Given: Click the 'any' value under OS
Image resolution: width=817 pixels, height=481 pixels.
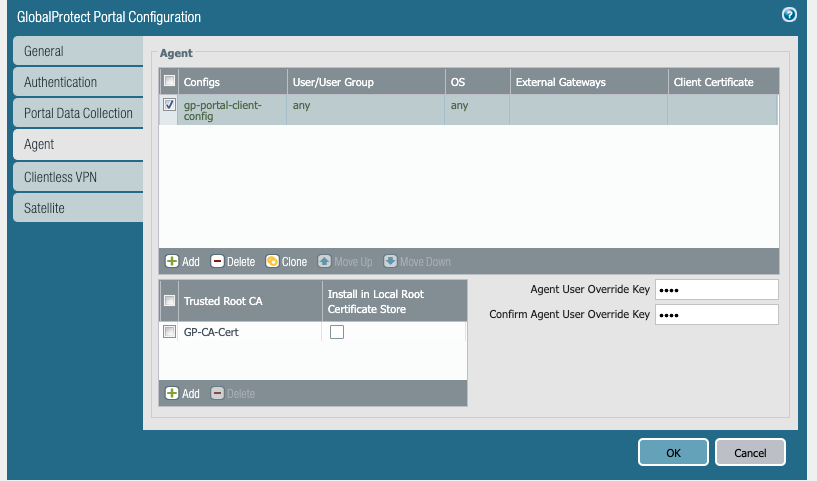Looking at the screenshot, I should tap(459, 105).
